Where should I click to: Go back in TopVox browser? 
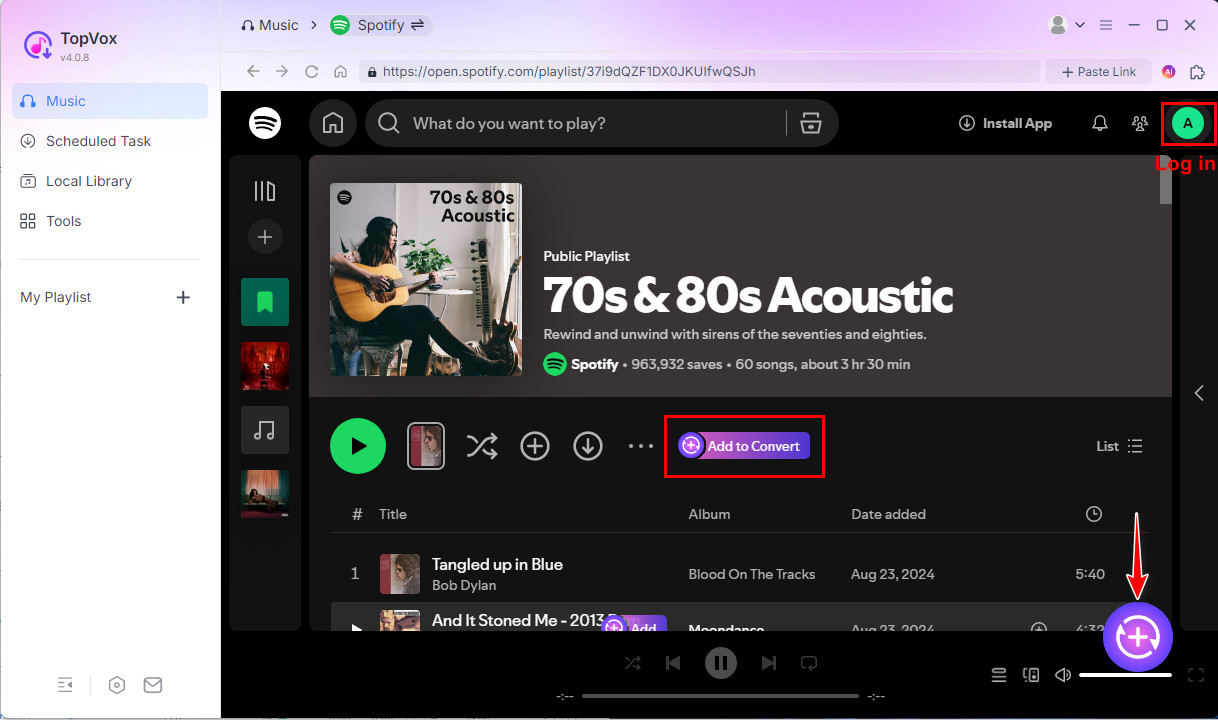(253, 71)
